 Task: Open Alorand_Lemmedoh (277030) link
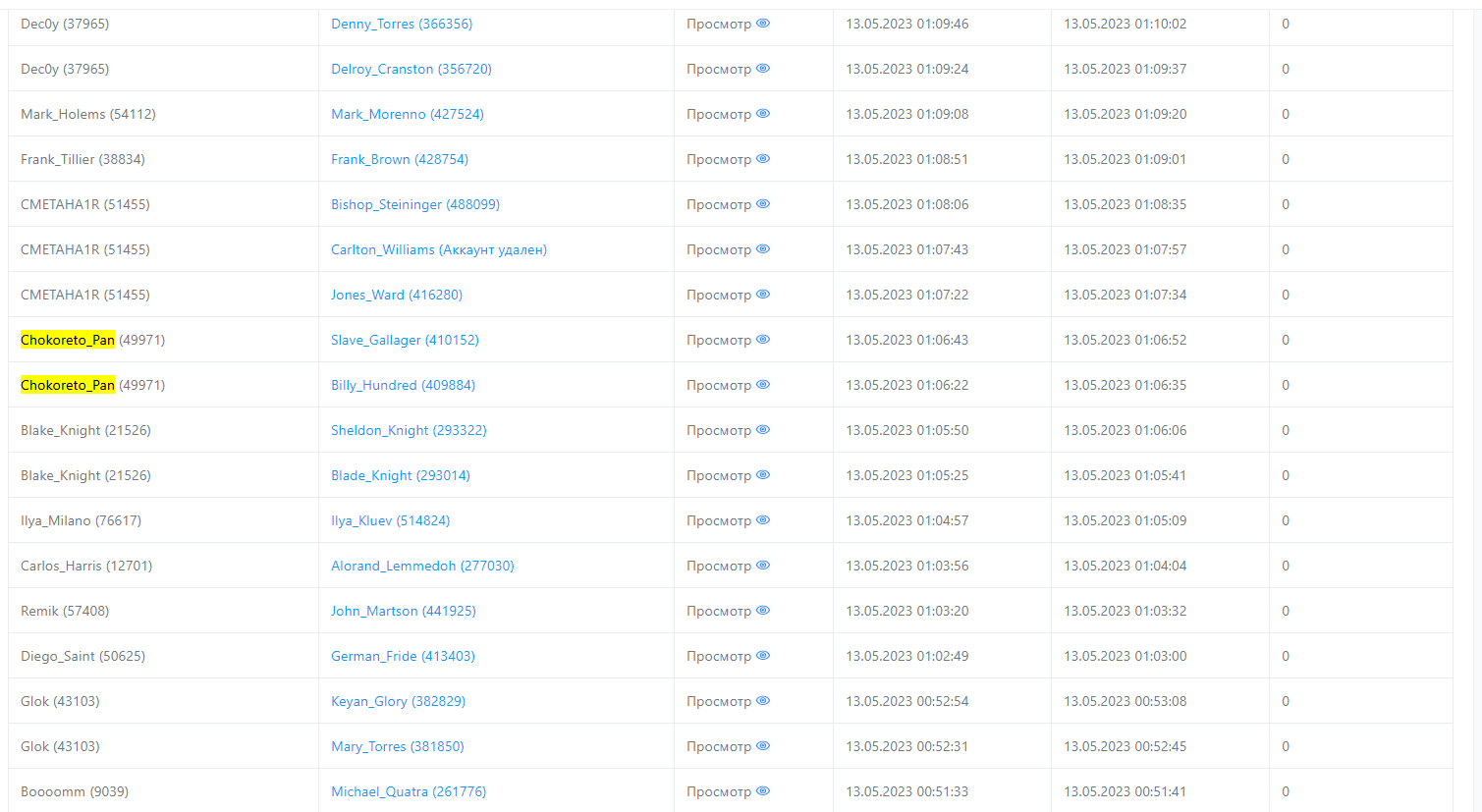pos(422,566)
